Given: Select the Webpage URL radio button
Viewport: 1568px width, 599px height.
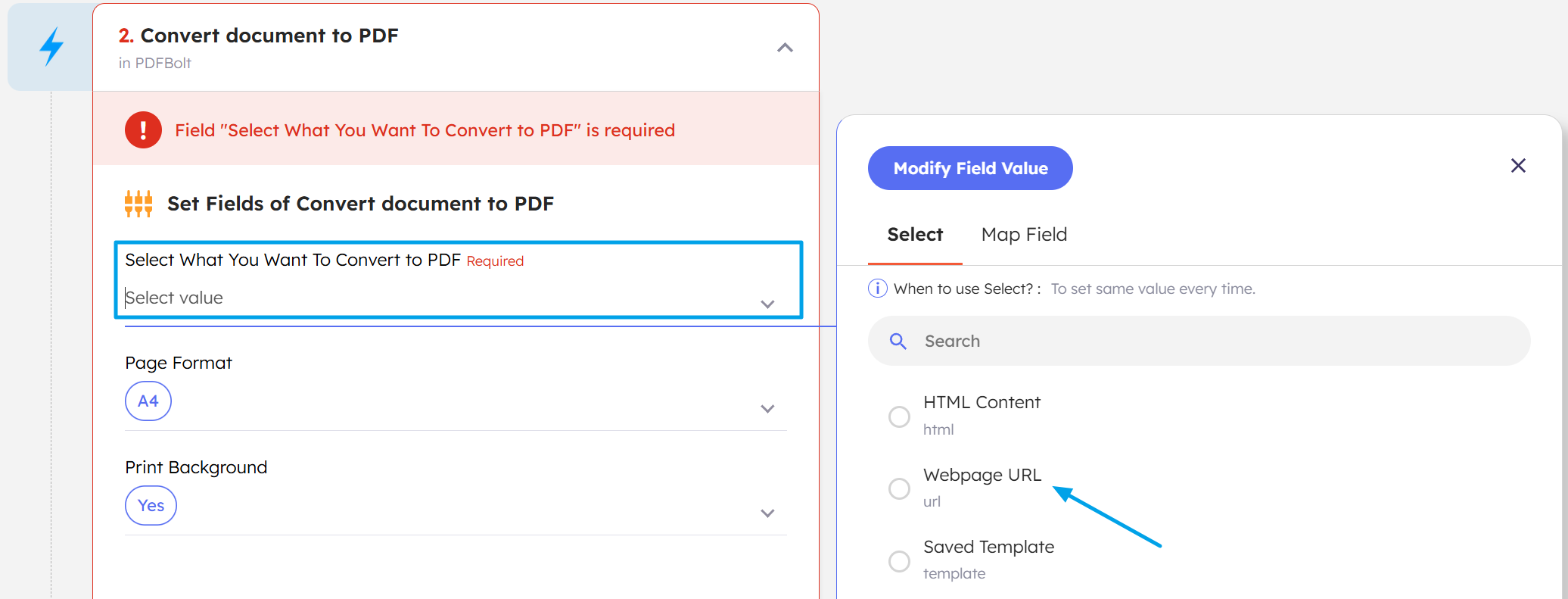Looking at the screenshot, I should pyautogui.click(x=899, y=488).
